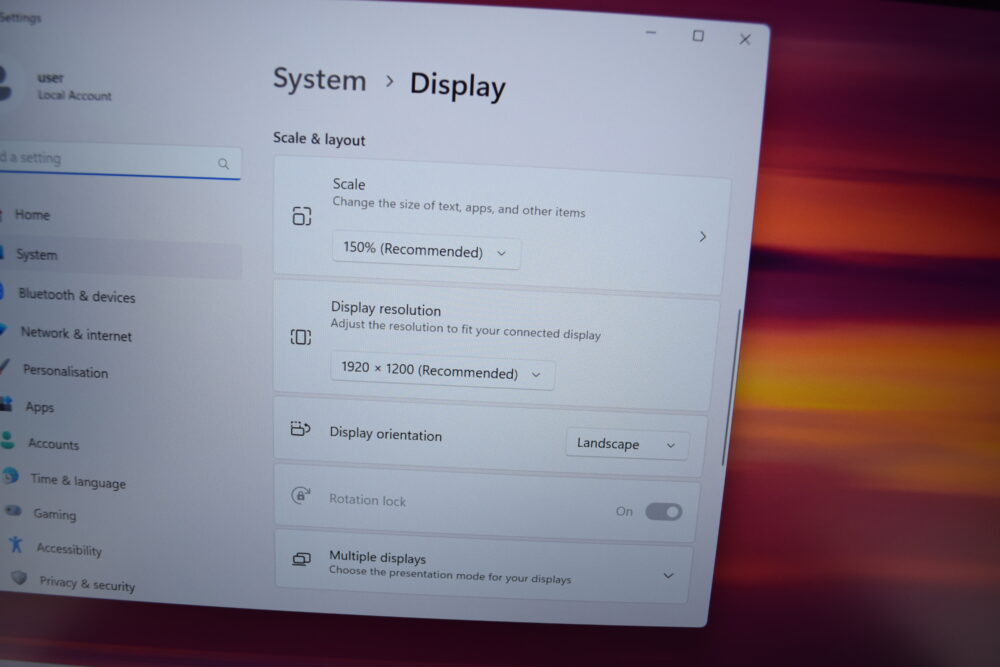Click the search magnifier icon

[x=223, y=164]
